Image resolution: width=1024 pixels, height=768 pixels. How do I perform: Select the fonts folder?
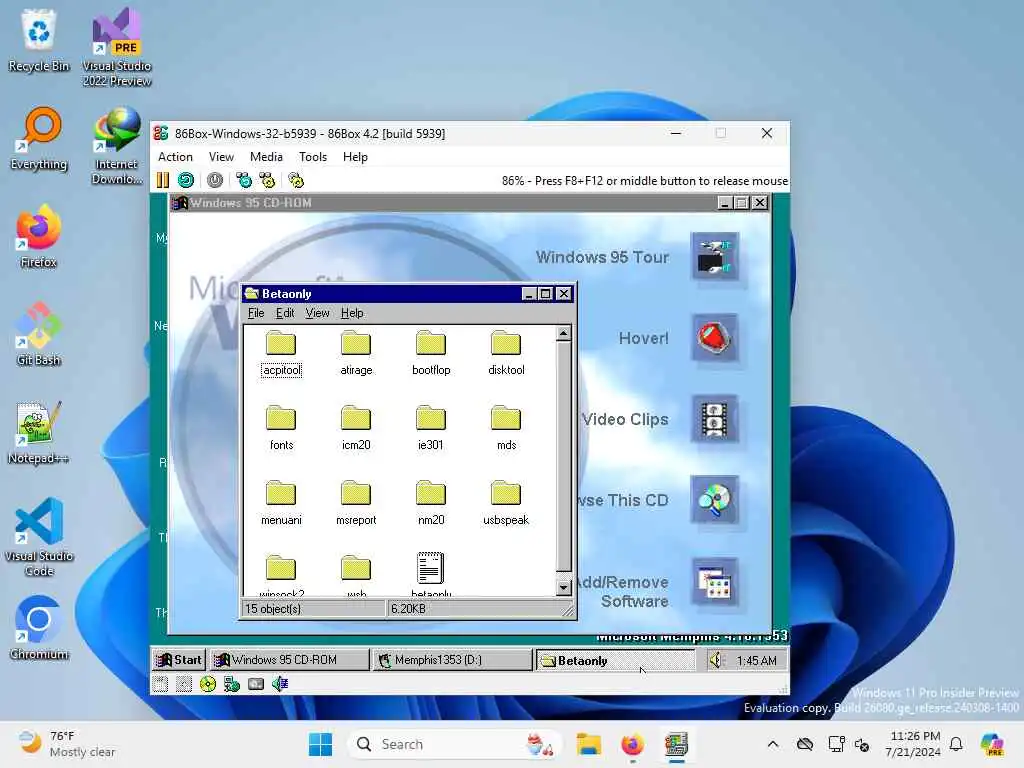tap(281, 428)
